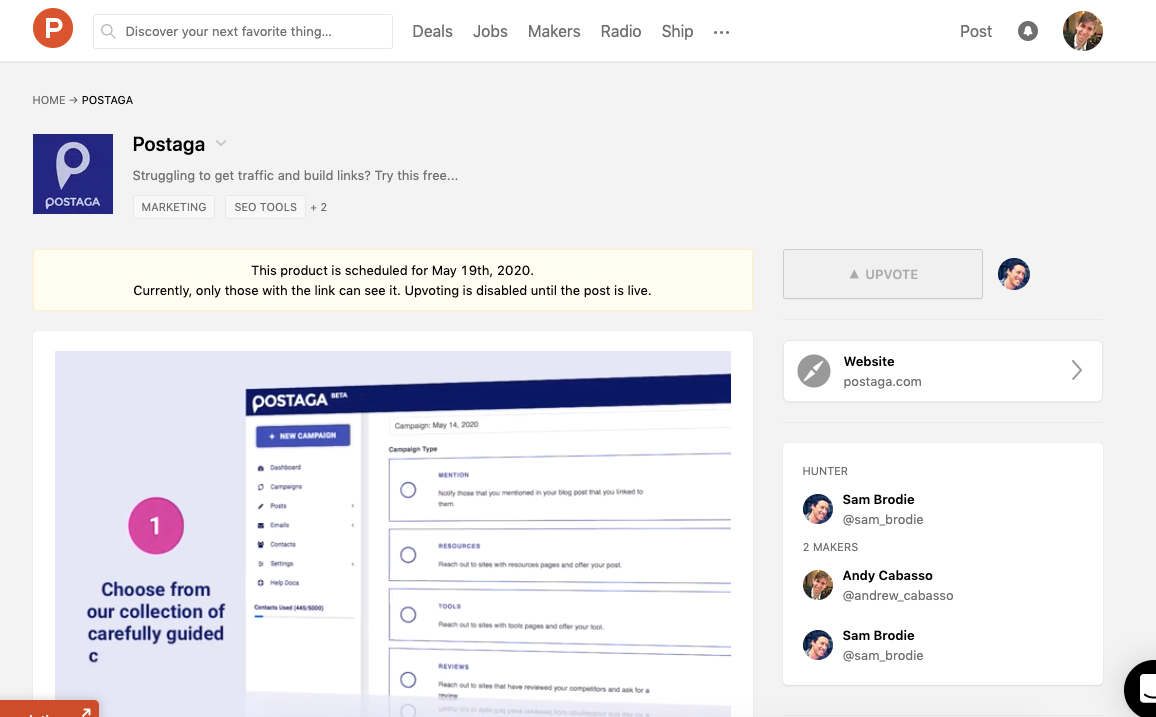Viewport: 1156px width, 717px height.
Task: Click the @andrew_cabasso handle
Action: (x=898, y=595)
